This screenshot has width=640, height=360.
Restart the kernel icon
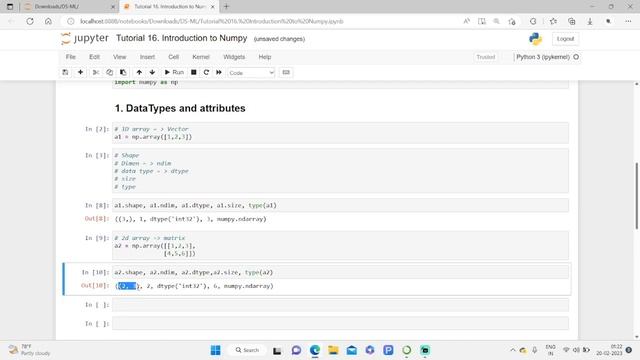coord(206,72)
